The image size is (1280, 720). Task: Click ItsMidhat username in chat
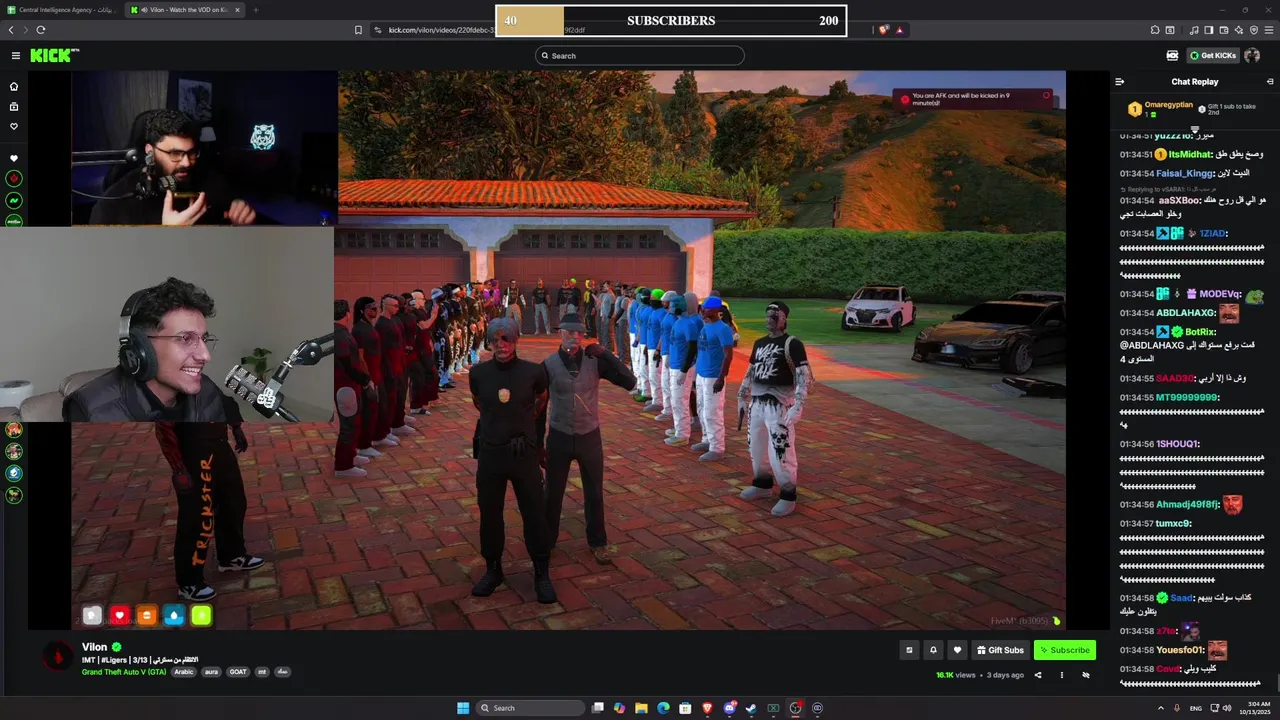click(x=1189, y=154)
